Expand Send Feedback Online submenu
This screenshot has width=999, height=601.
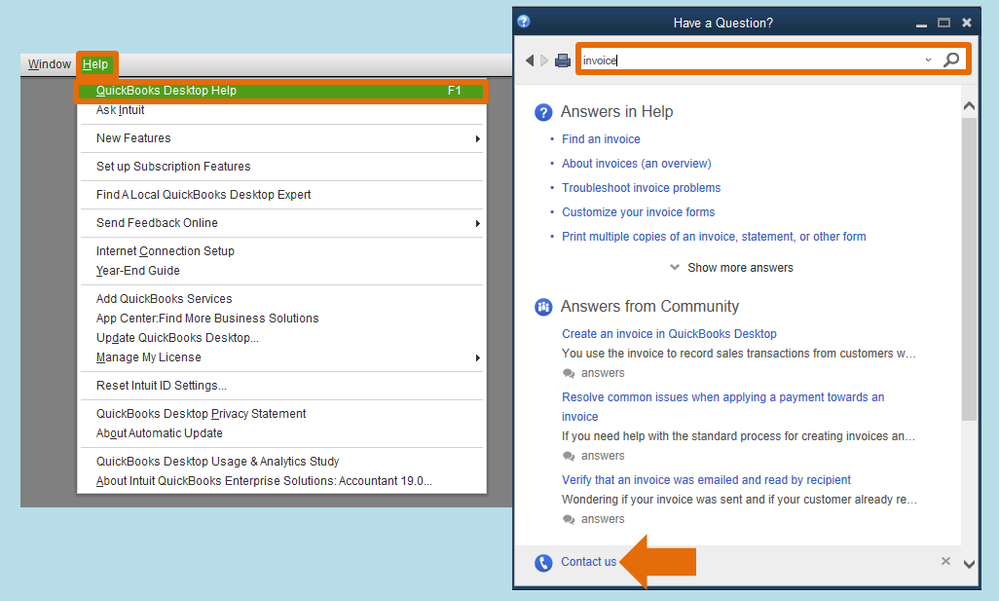point(282,223)
